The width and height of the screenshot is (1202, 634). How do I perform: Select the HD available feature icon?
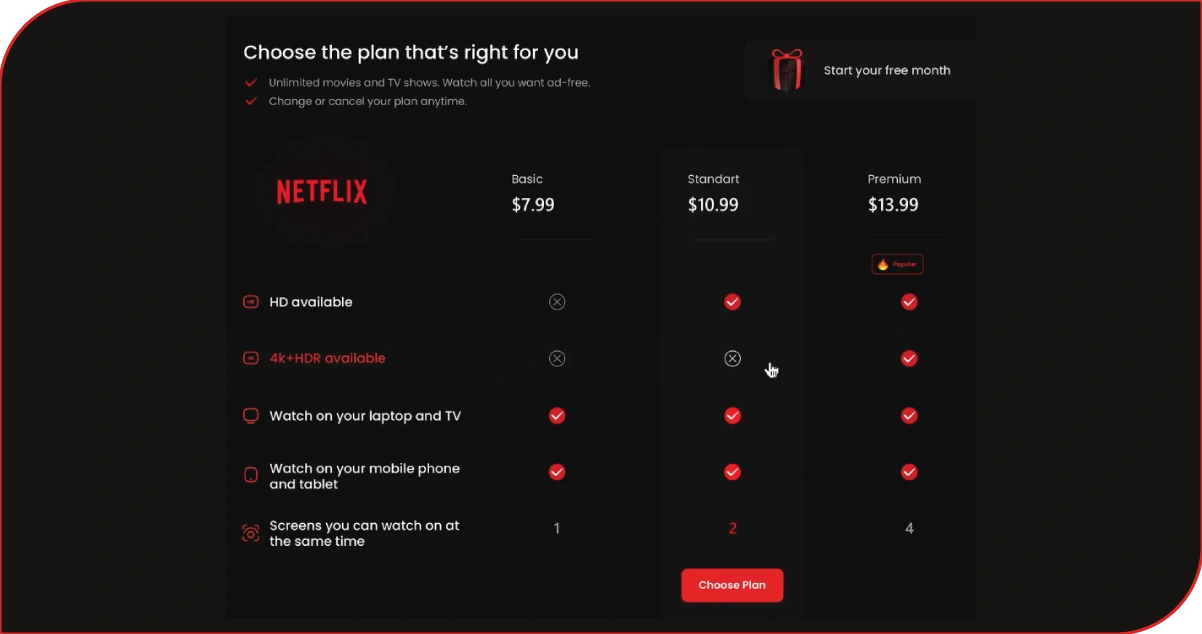pyautogui.click(x=250, y=301)
